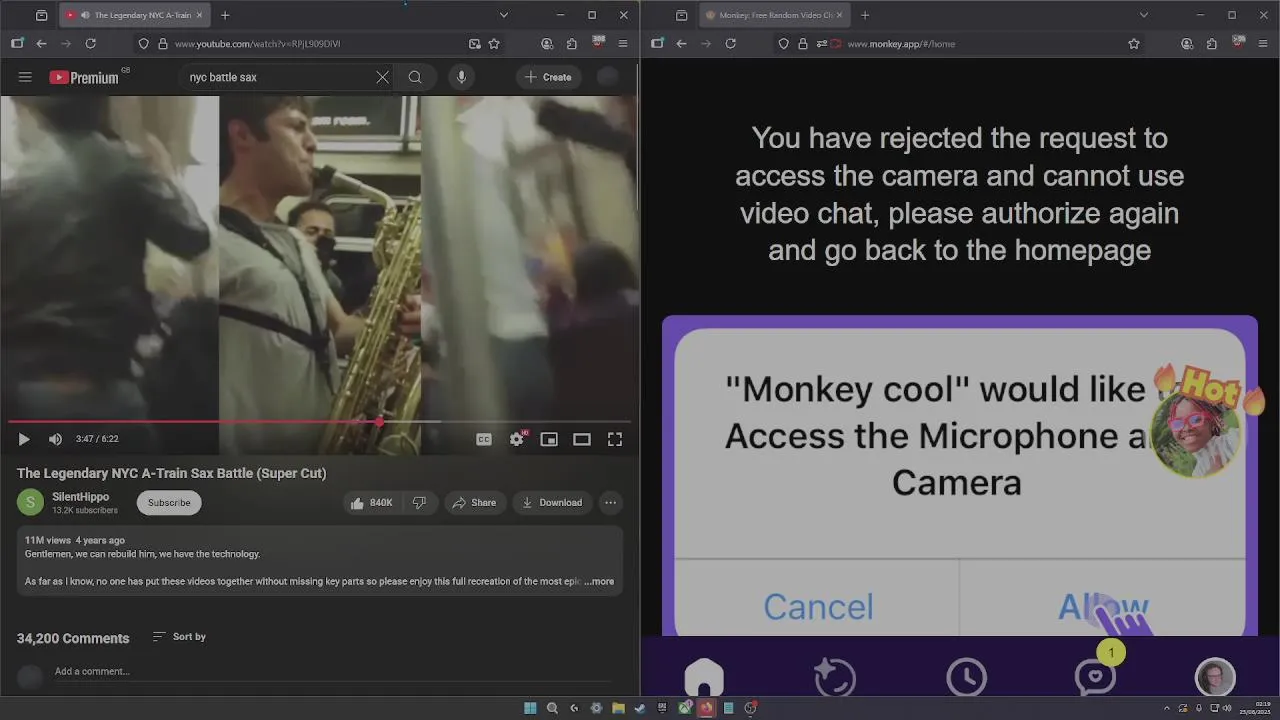List all tabs in Monkey window

click(1143, 15)
